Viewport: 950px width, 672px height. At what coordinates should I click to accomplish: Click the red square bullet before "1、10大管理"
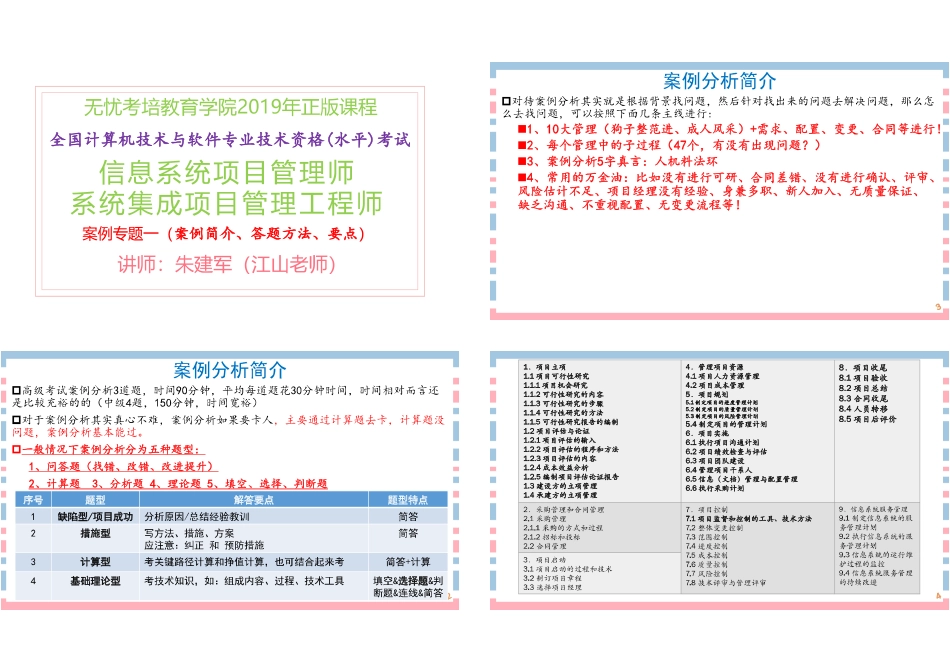coord(520,130)
